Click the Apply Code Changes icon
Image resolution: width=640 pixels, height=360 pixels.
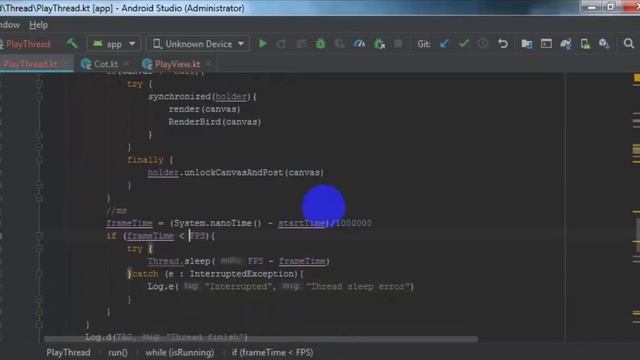click(x=301, y=44)
